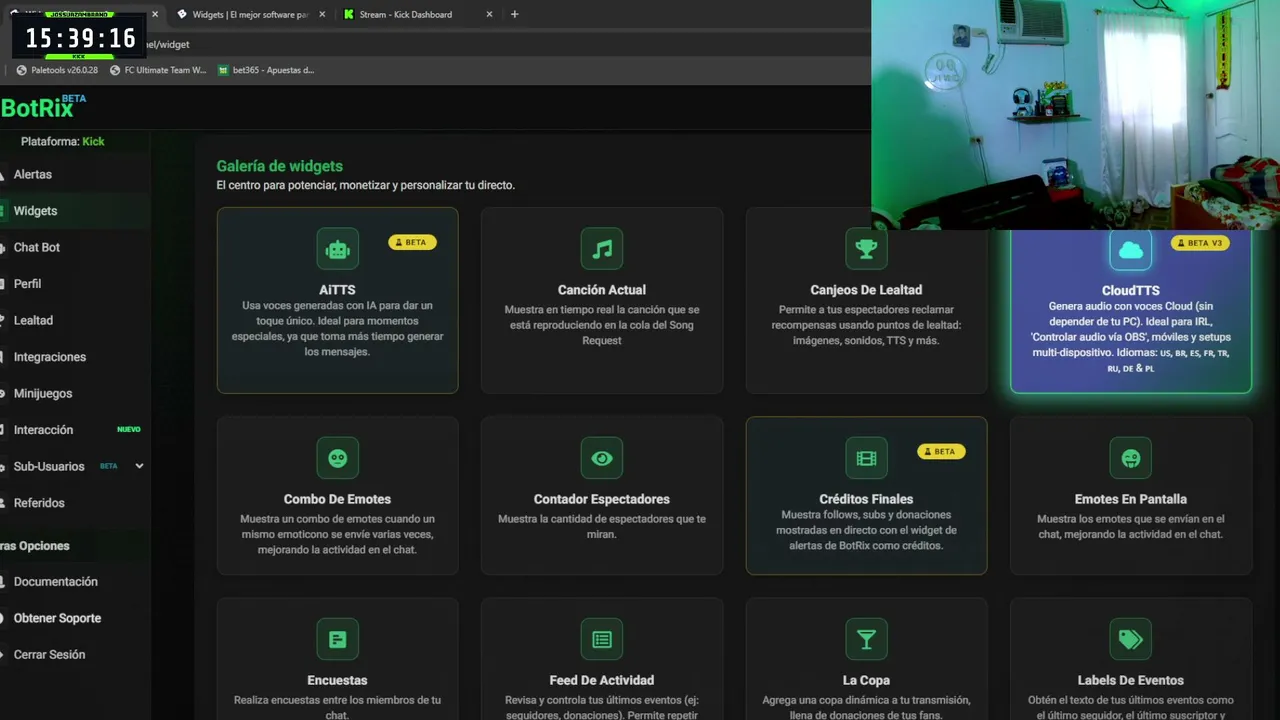Open the bet365 - Apuestas bookmark
Viewport: 1280px width, 720px height.
[x=267, y=70]
